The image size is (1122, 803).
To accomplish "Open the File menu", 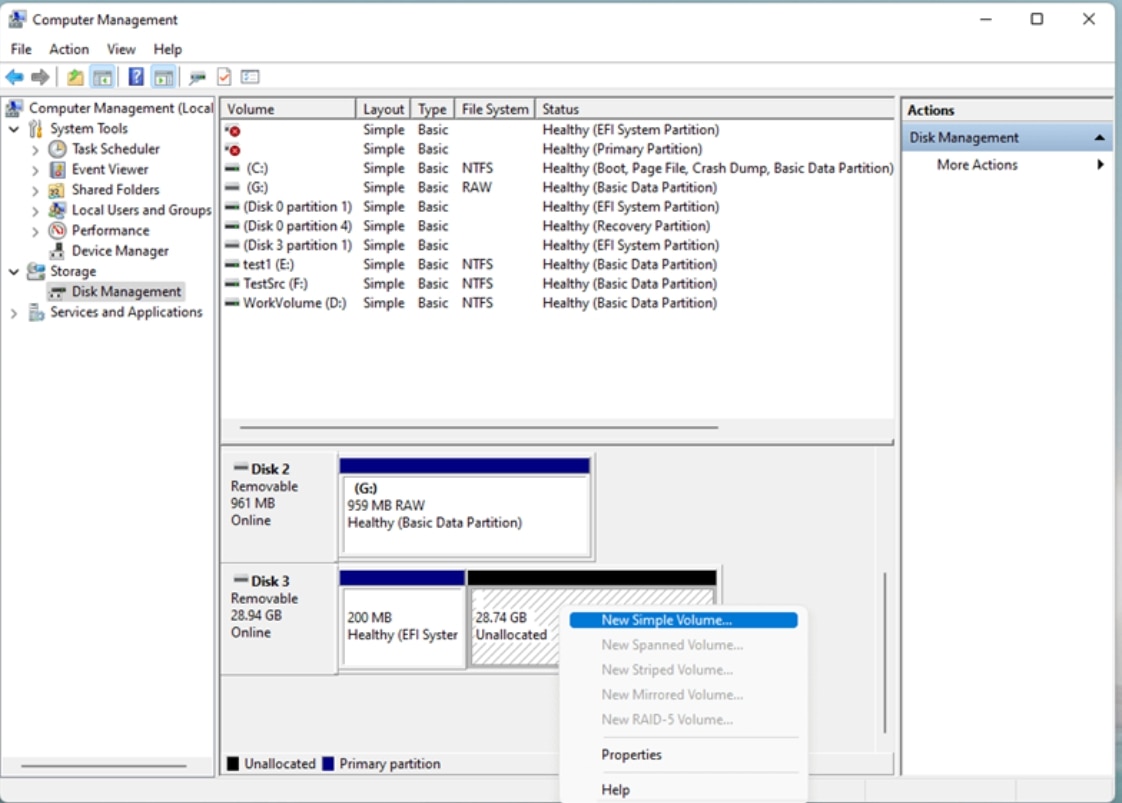I will pos(21,49).
